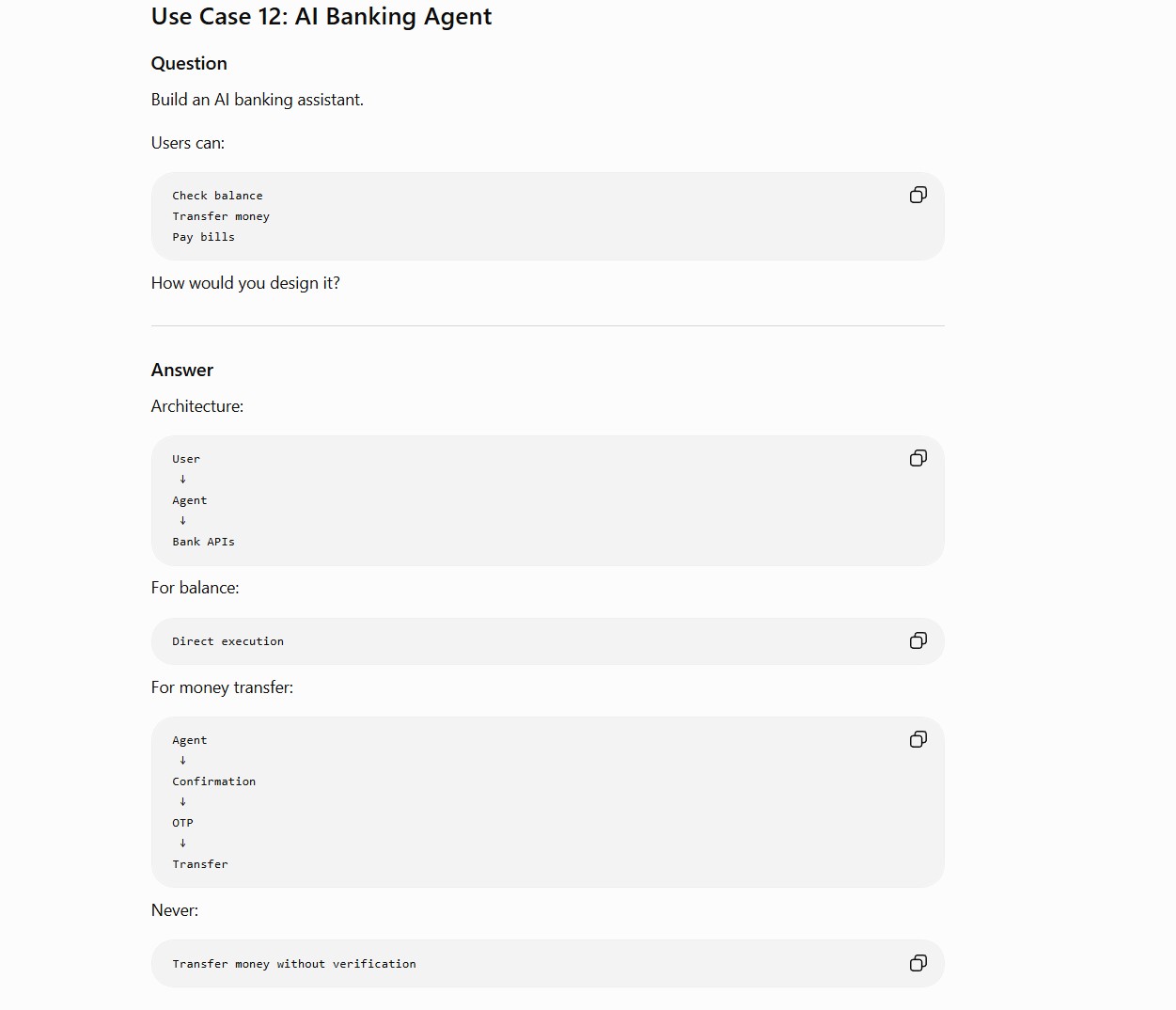
Task: Click the For balance: label
Action: pyautogui.click(x=196, y=588)
